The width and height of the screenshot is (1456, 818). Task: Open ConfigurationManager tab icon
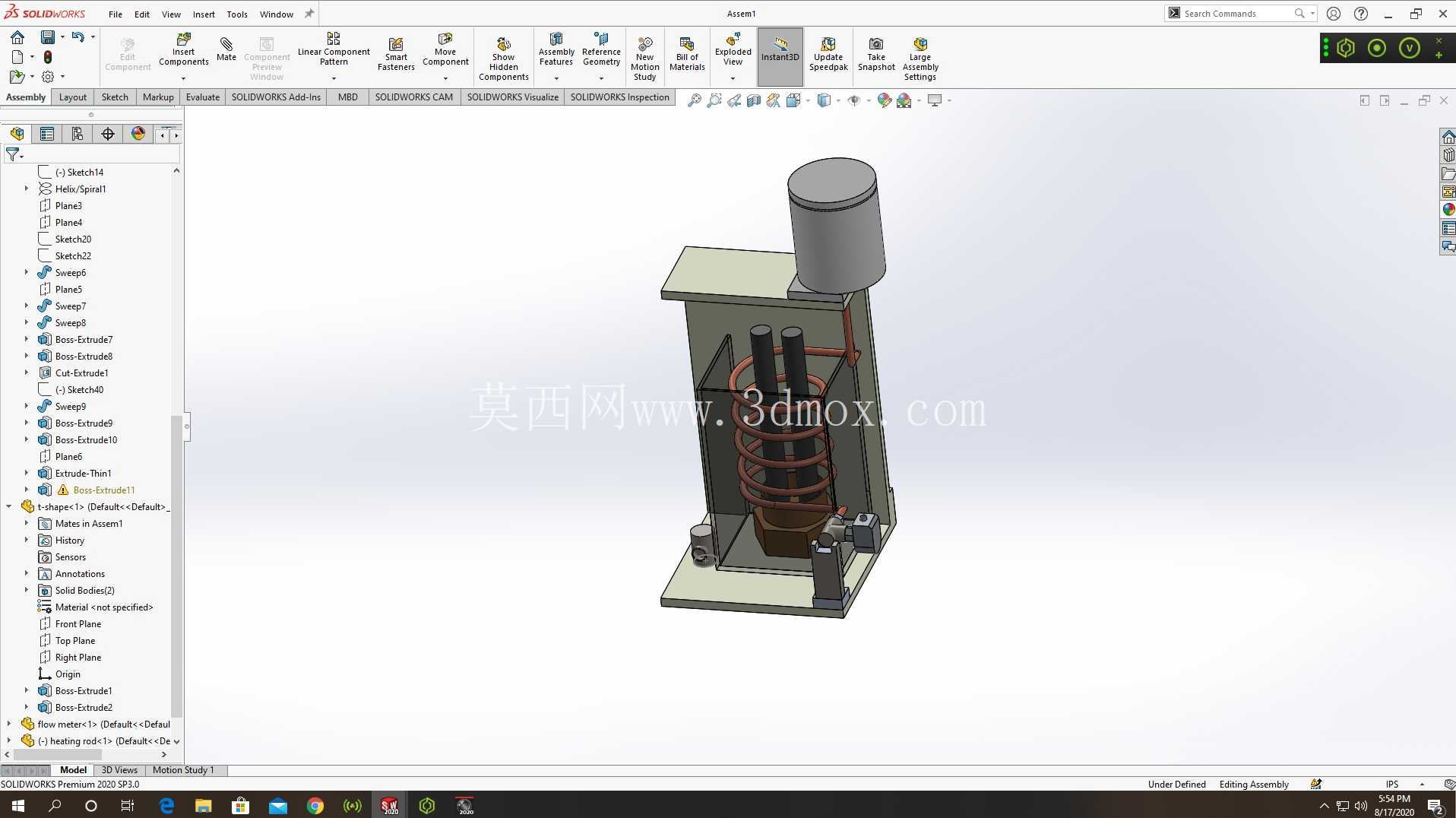coord(78,134)
